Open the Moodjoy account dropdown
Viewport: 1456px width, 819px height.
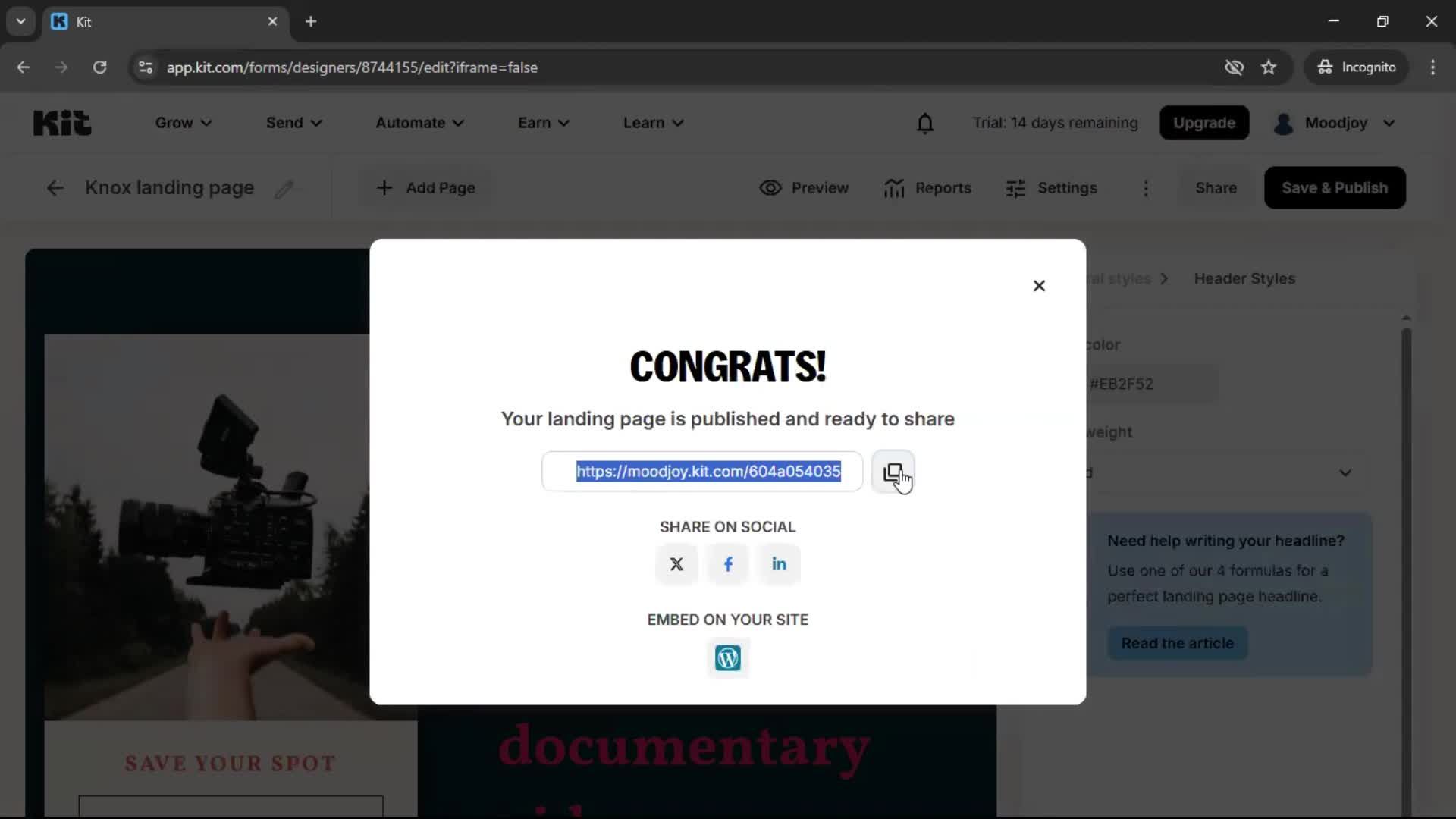pyautogui.click(x=1335, y=123)
